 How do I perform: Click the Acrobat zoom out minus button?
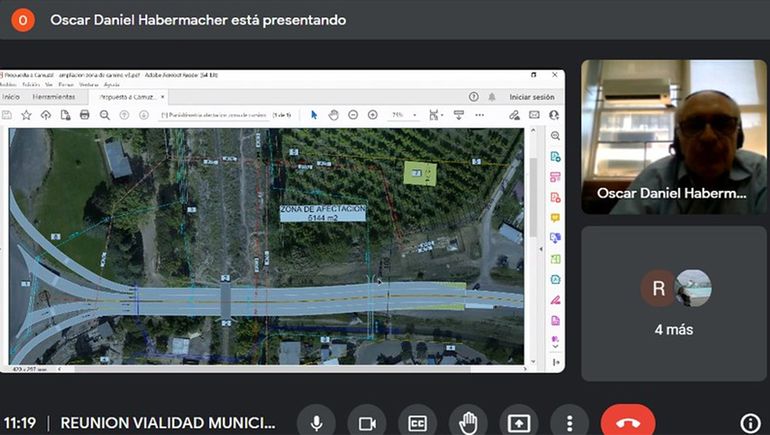pos(353,115)
